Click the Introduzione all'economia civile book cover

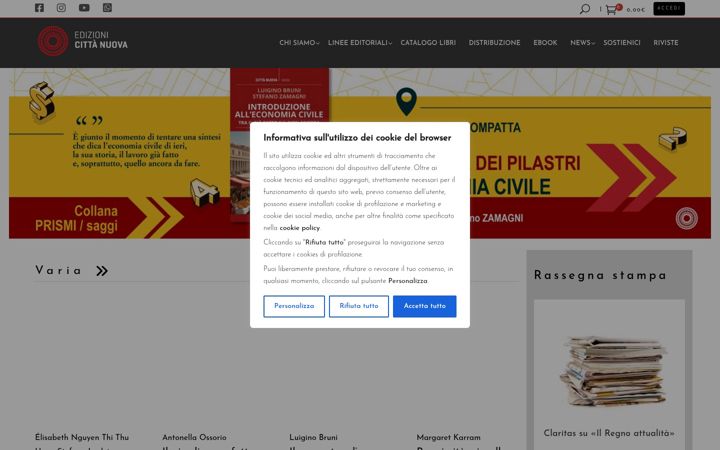click(x=279, y=96)
